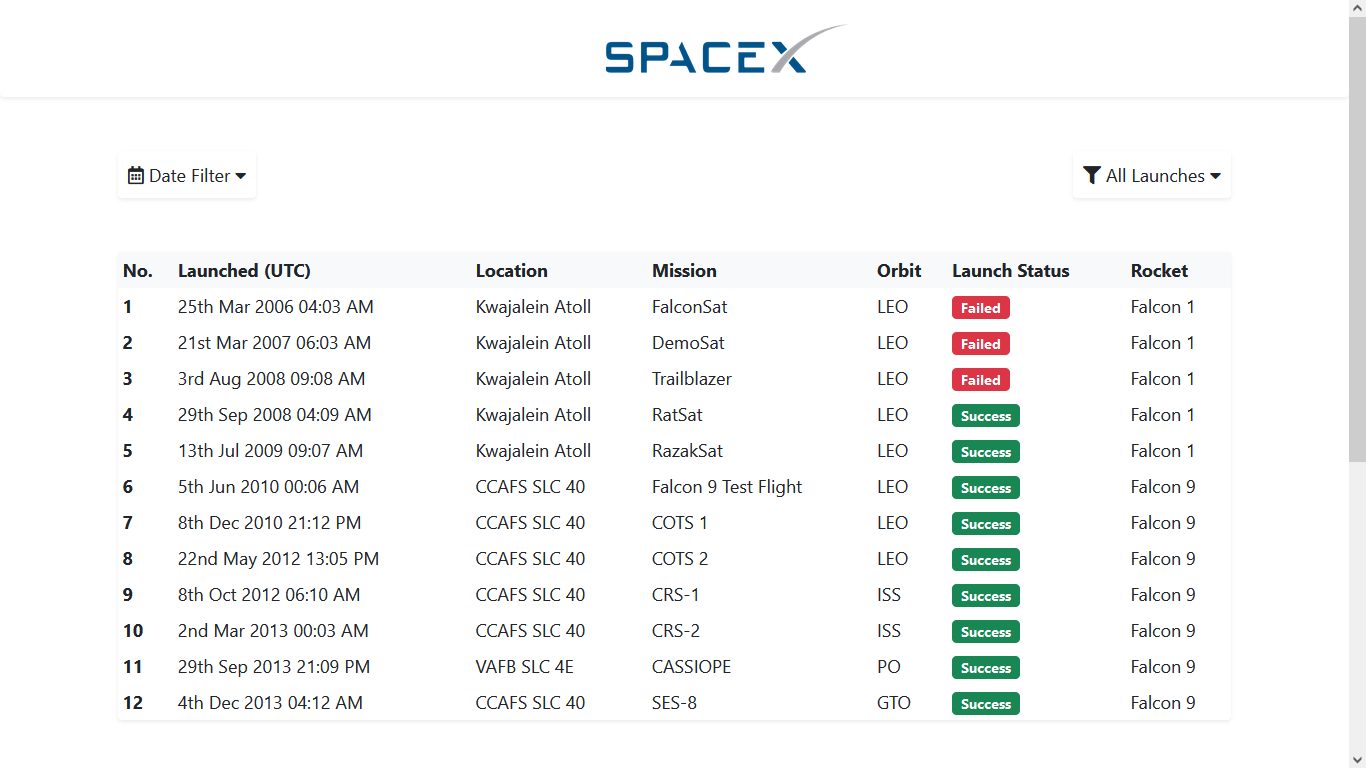Click the Rocket column header
The height and width of the screenshot is (768, 1366).
pyautogui.click(x=1159, y=270)
